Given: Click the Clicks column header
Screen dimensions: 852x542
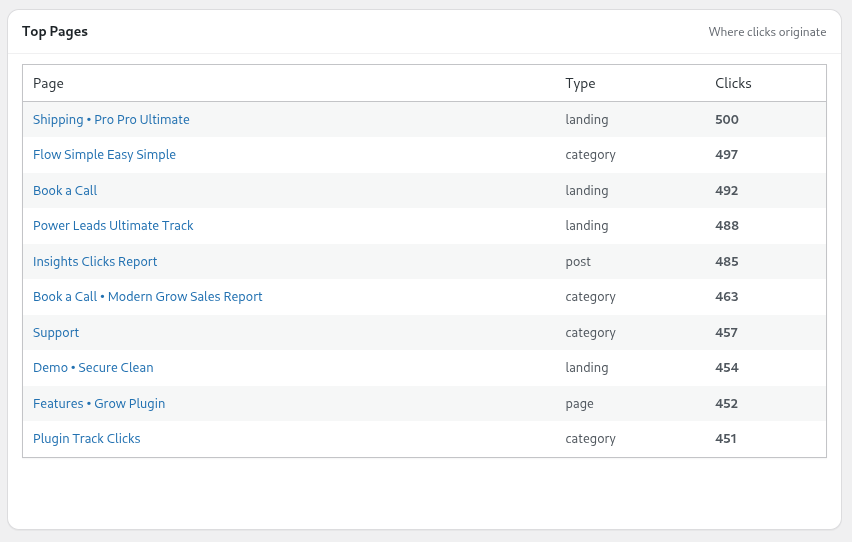Looking at the screenshot, I should pos(733,84).
